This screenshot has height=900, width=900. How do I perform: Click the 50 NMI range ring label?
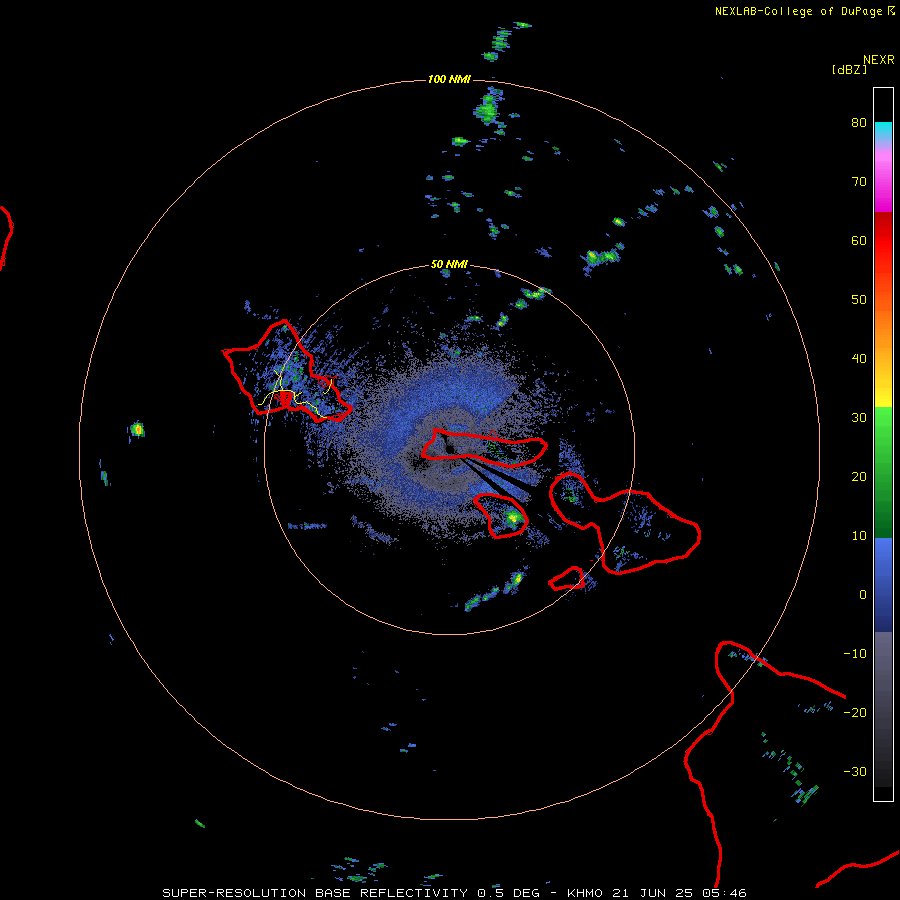pos(449,265)
